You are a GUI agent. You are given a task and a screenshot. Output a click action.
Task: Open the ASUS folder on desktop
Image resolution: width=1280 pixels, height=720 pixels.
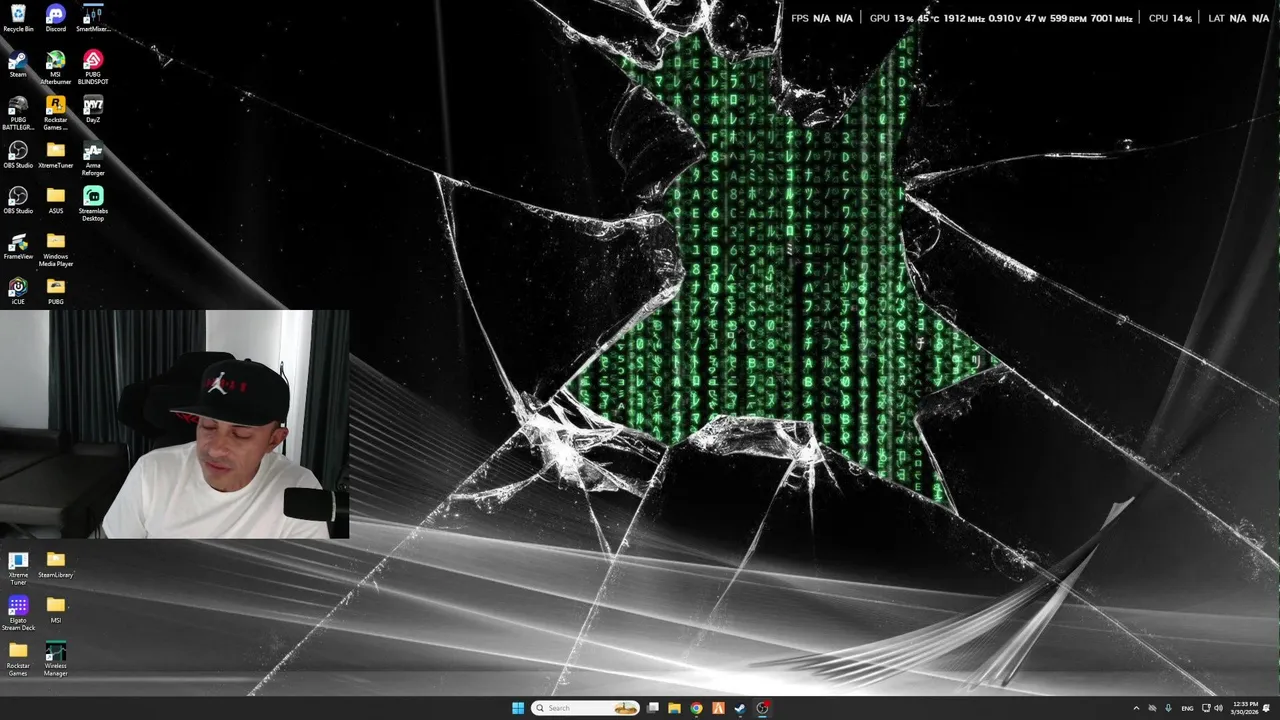tap(56, 200)
